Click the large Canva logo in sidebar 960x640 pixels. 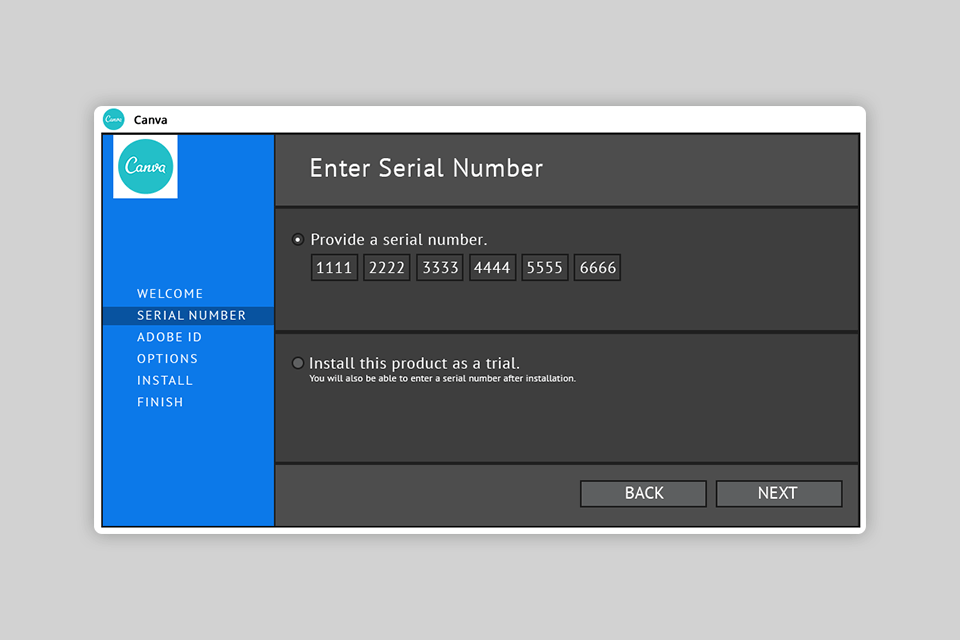click(145, 167)
